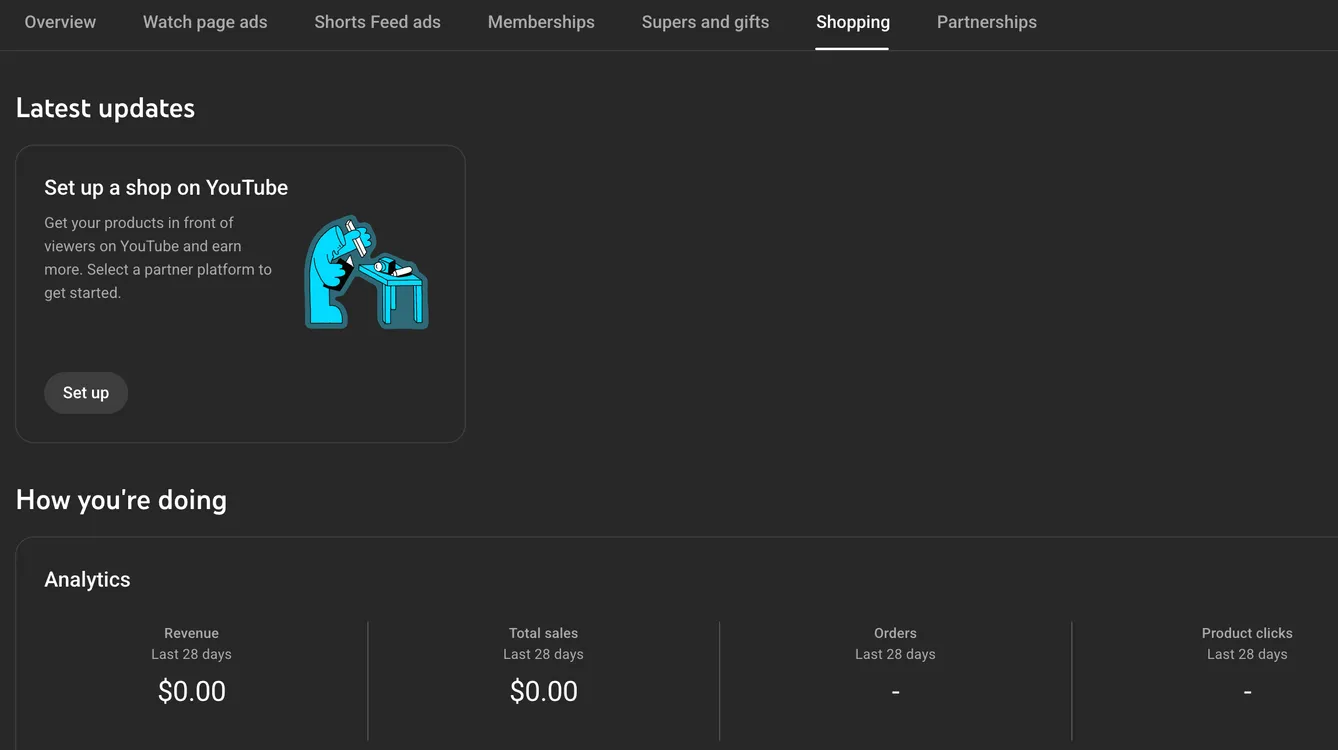Viewport: 1338px width, 750px height.
Task: Click the Product clicks dash value
Action: (1247, 692)
